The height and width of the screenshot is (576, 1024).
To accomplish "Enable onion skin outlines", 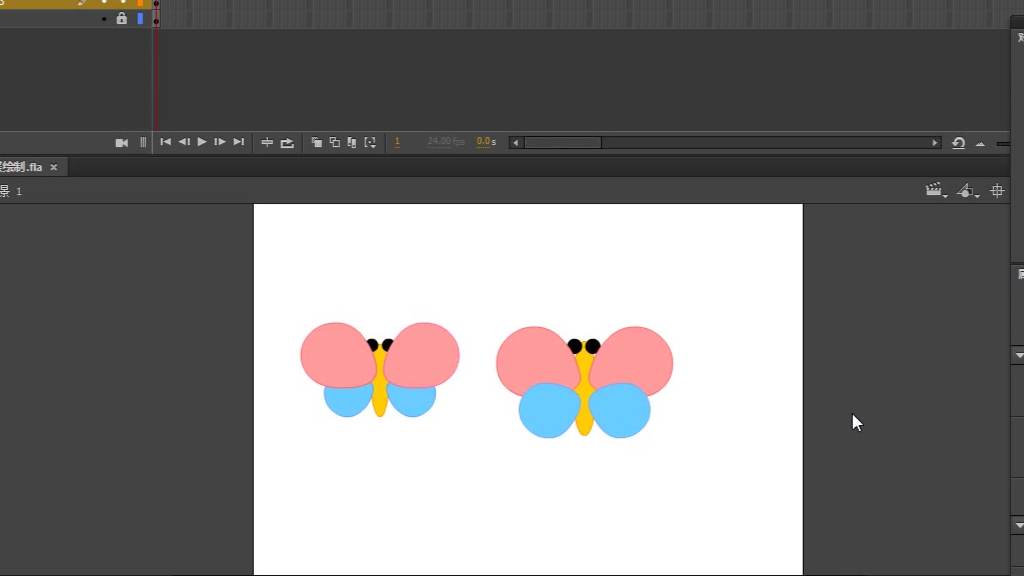I will point(335,143).
